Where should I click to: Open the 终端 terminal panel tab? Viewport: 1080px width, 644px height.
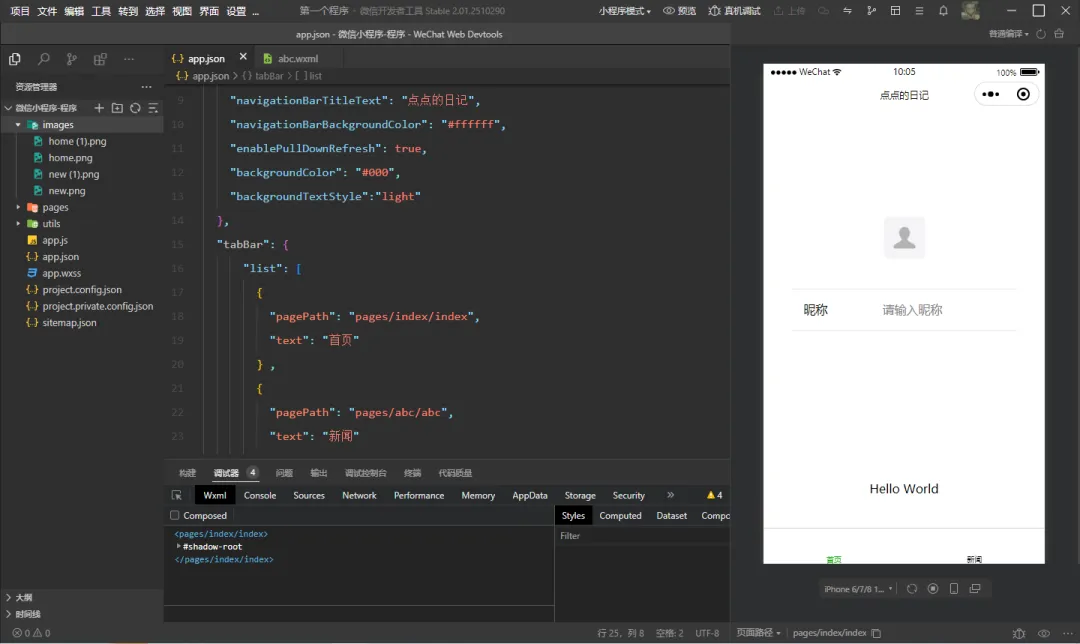click(x=412, y=473)
